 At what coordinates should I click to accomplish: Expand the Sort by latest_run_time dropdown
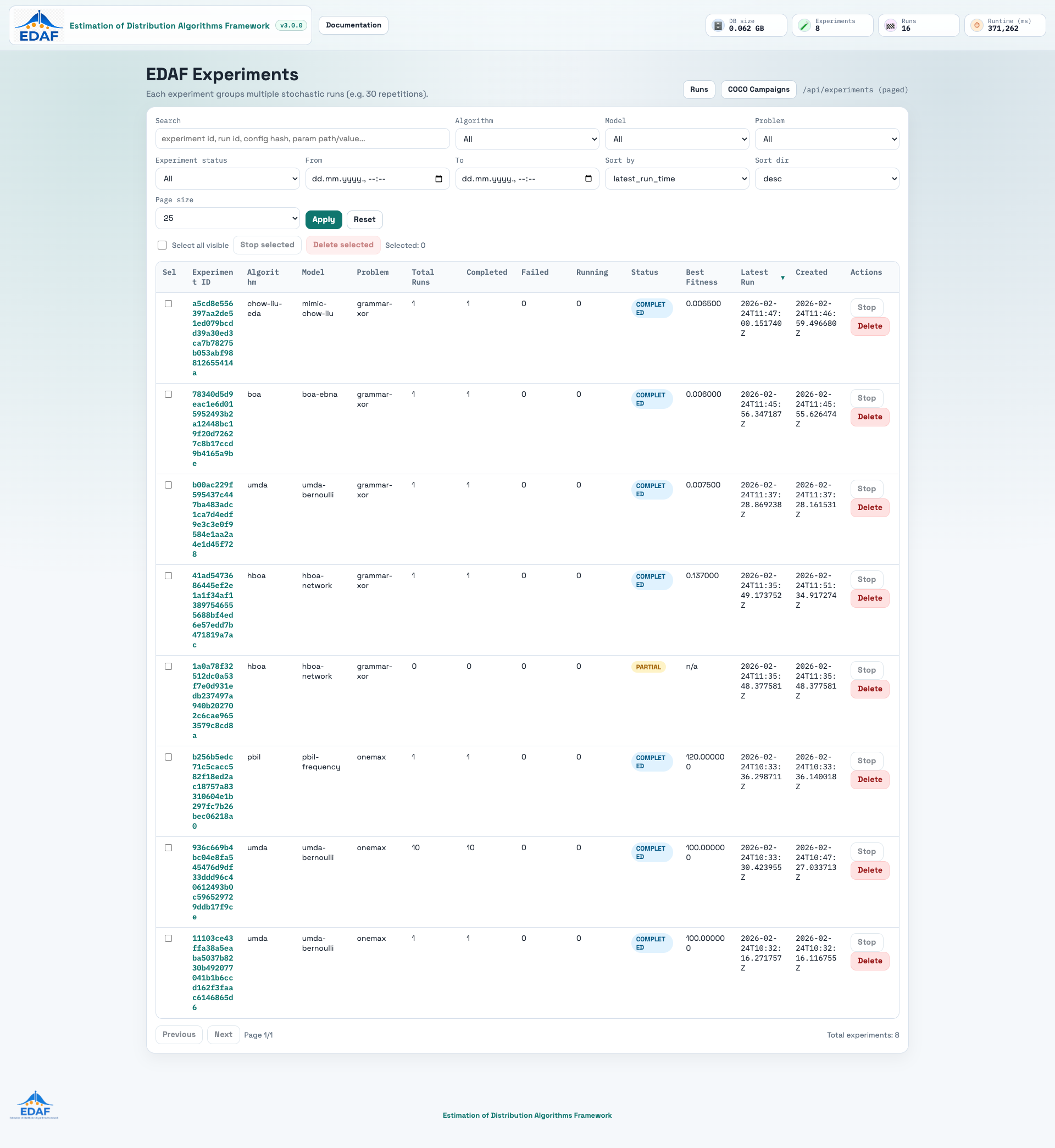[677, 179]
